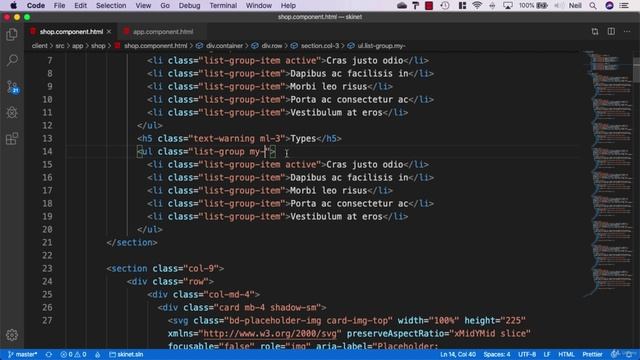640x360 pixels.
Task: Click the red square menu bar icon
Action: tap(429, 6)
